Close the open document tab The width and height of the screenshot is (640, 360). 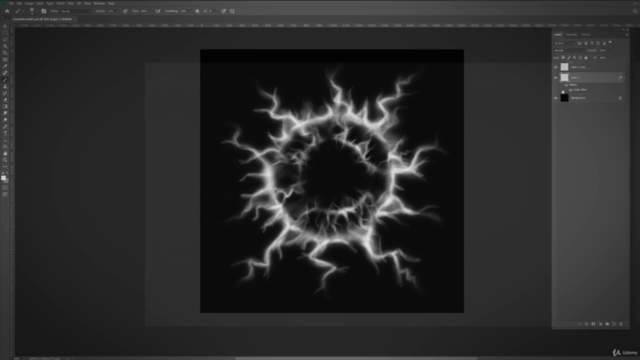(x=74, y=19)
